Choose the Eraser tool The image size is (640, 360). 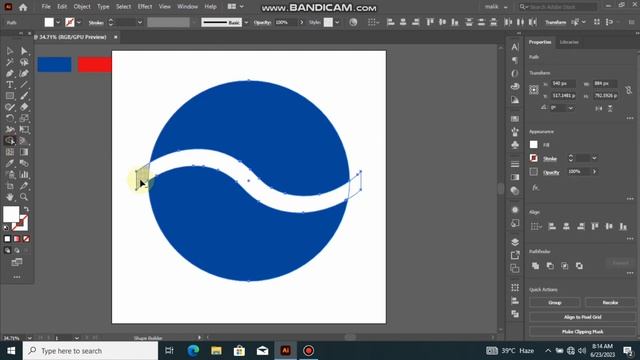[x=24, y=107]
